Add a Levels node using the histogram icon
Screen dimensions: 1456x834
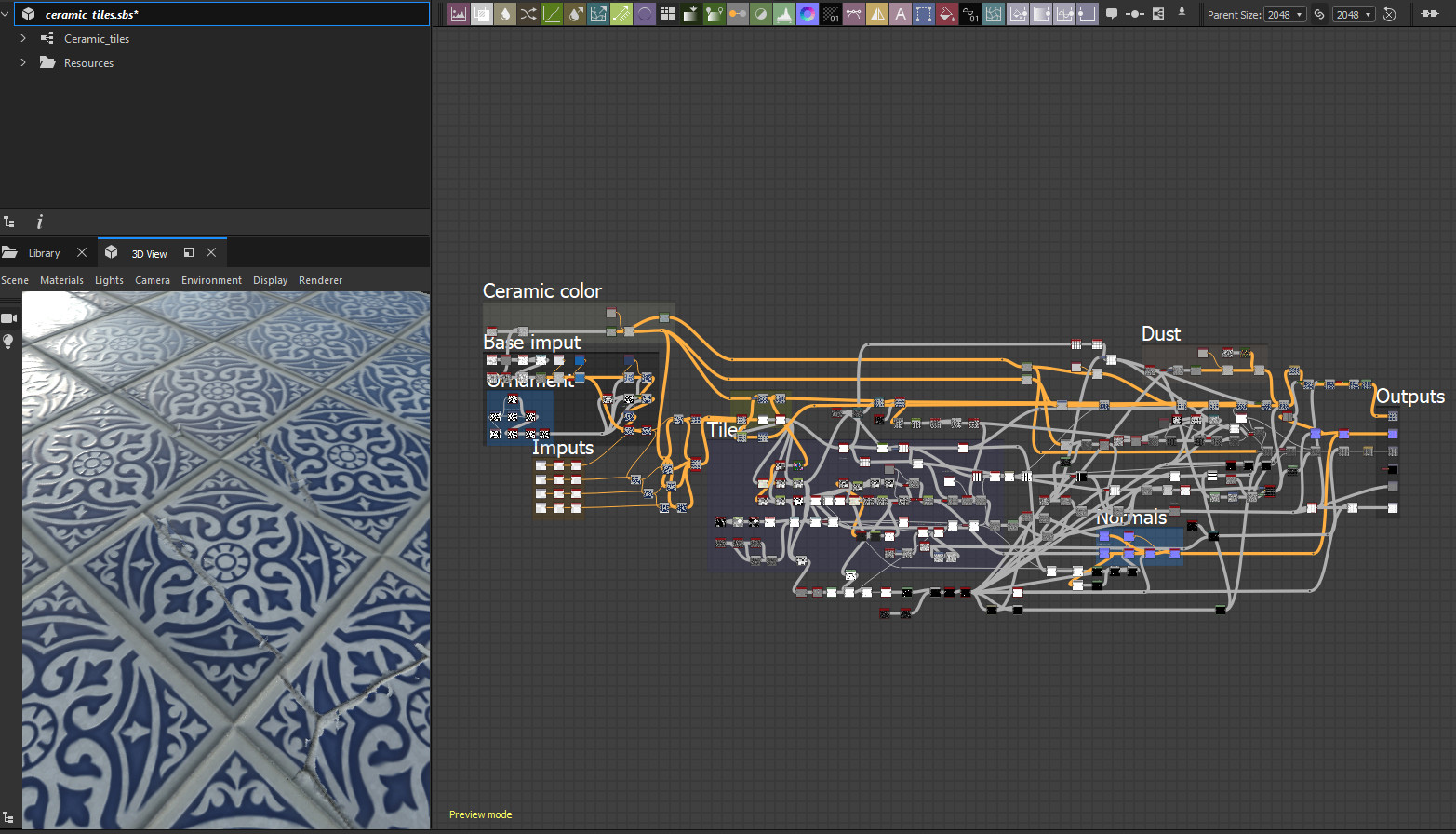point(784,14)
